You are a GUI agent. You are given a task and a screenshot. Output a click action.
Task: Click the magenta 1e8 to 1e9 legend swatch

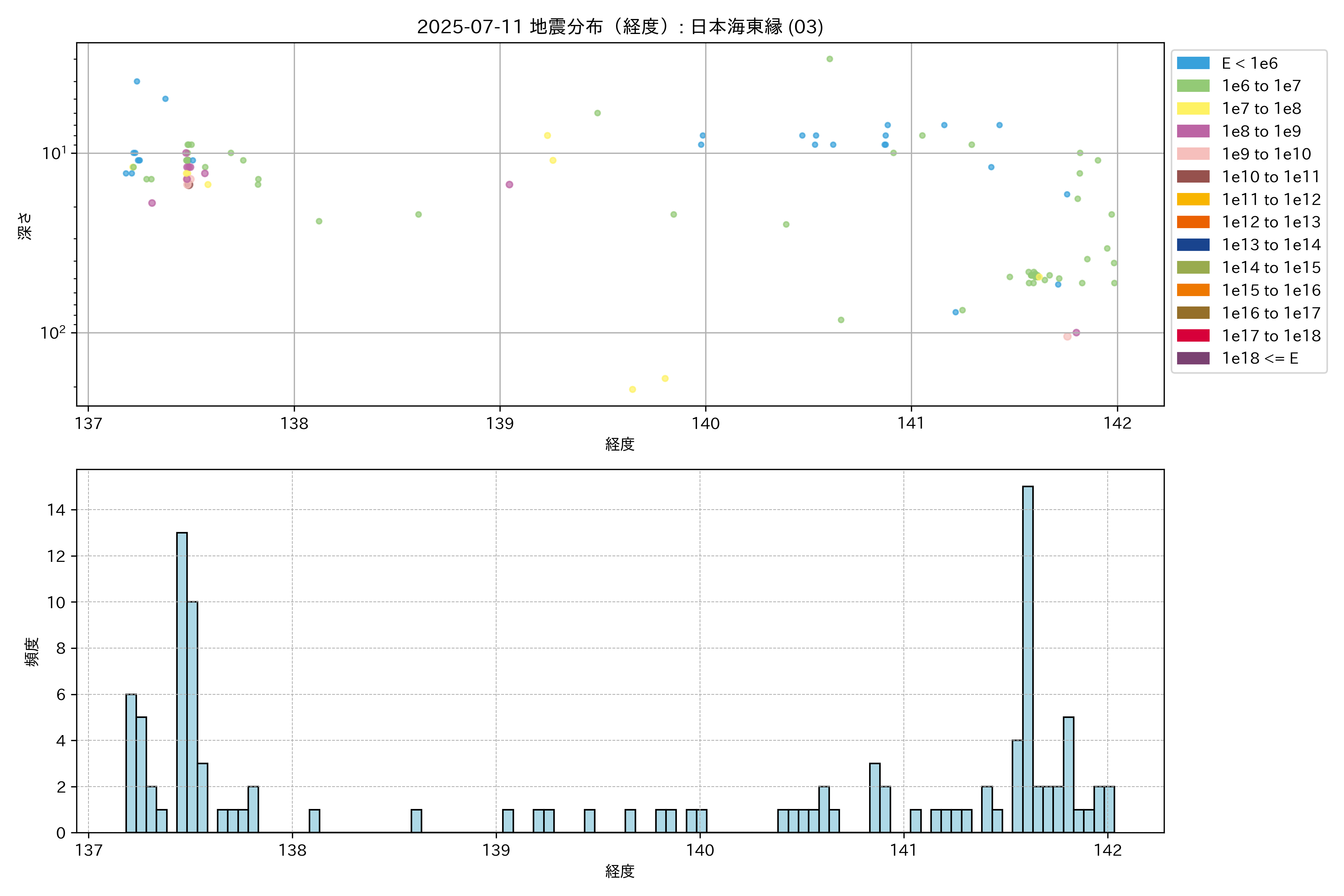tap(1192, 131)
